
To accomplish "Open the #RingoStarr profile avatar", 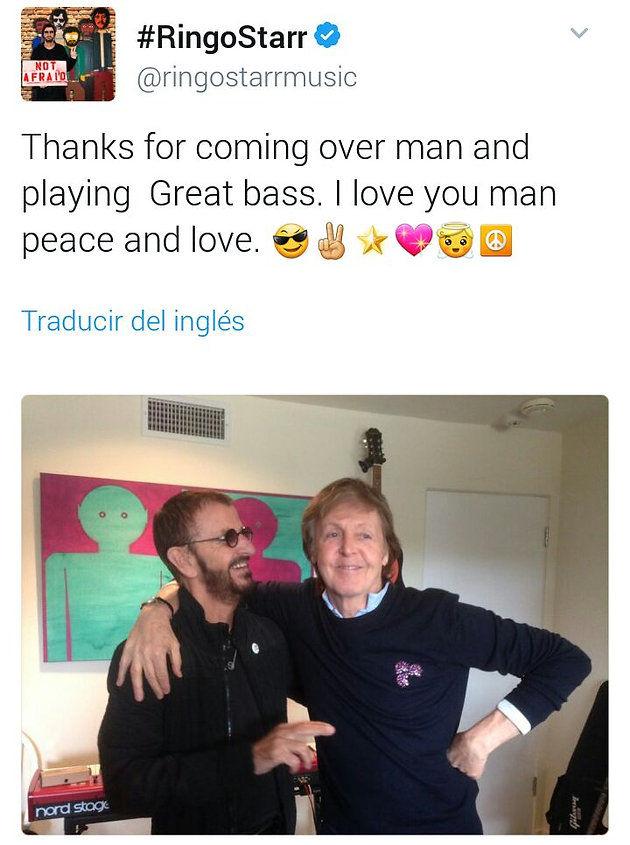I will [68, 54].
